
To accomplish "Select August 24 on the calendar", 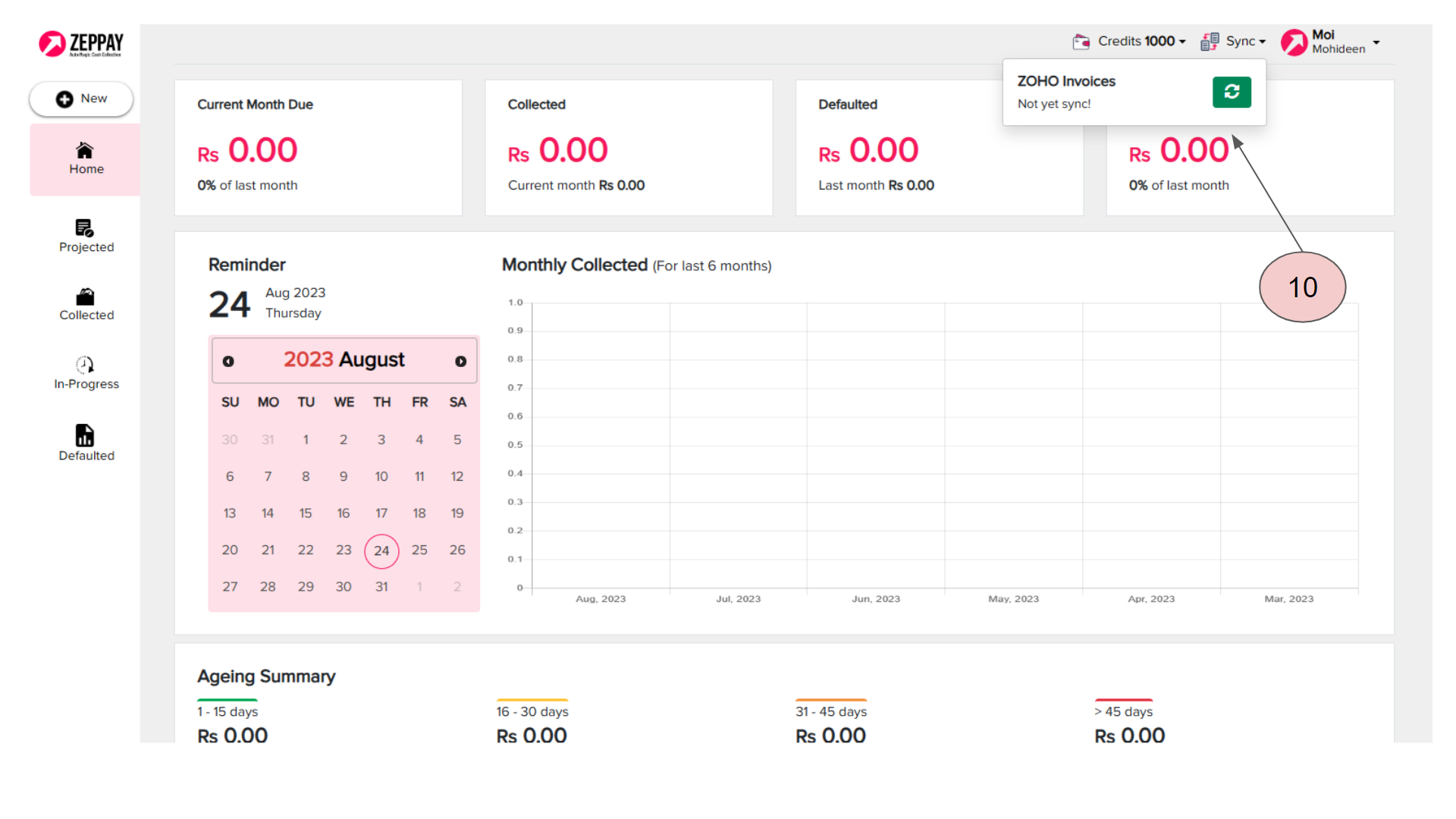I will (x=381, y=551).
